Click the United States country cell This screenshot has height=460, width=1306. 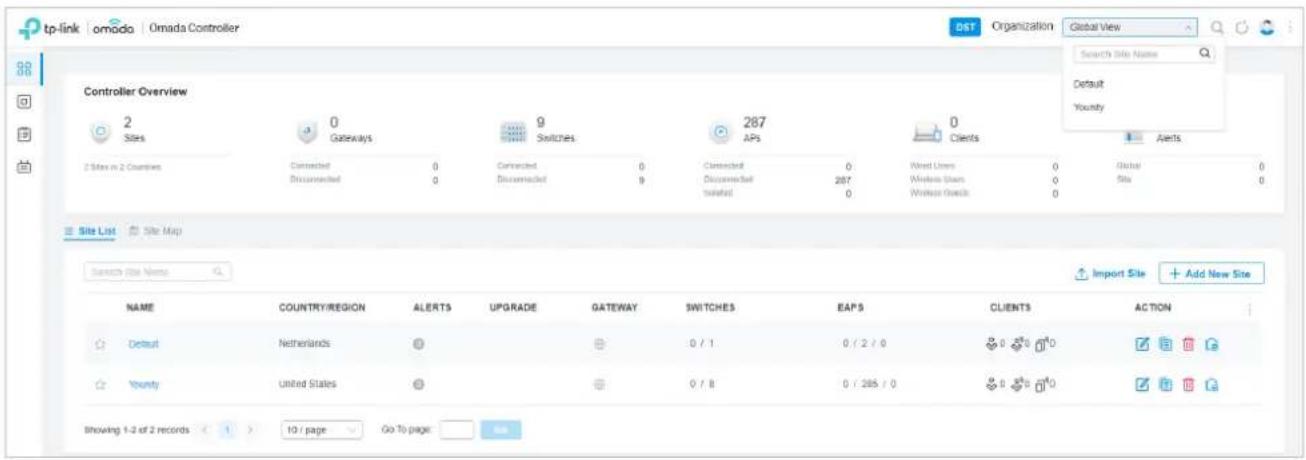click(308, 384)
